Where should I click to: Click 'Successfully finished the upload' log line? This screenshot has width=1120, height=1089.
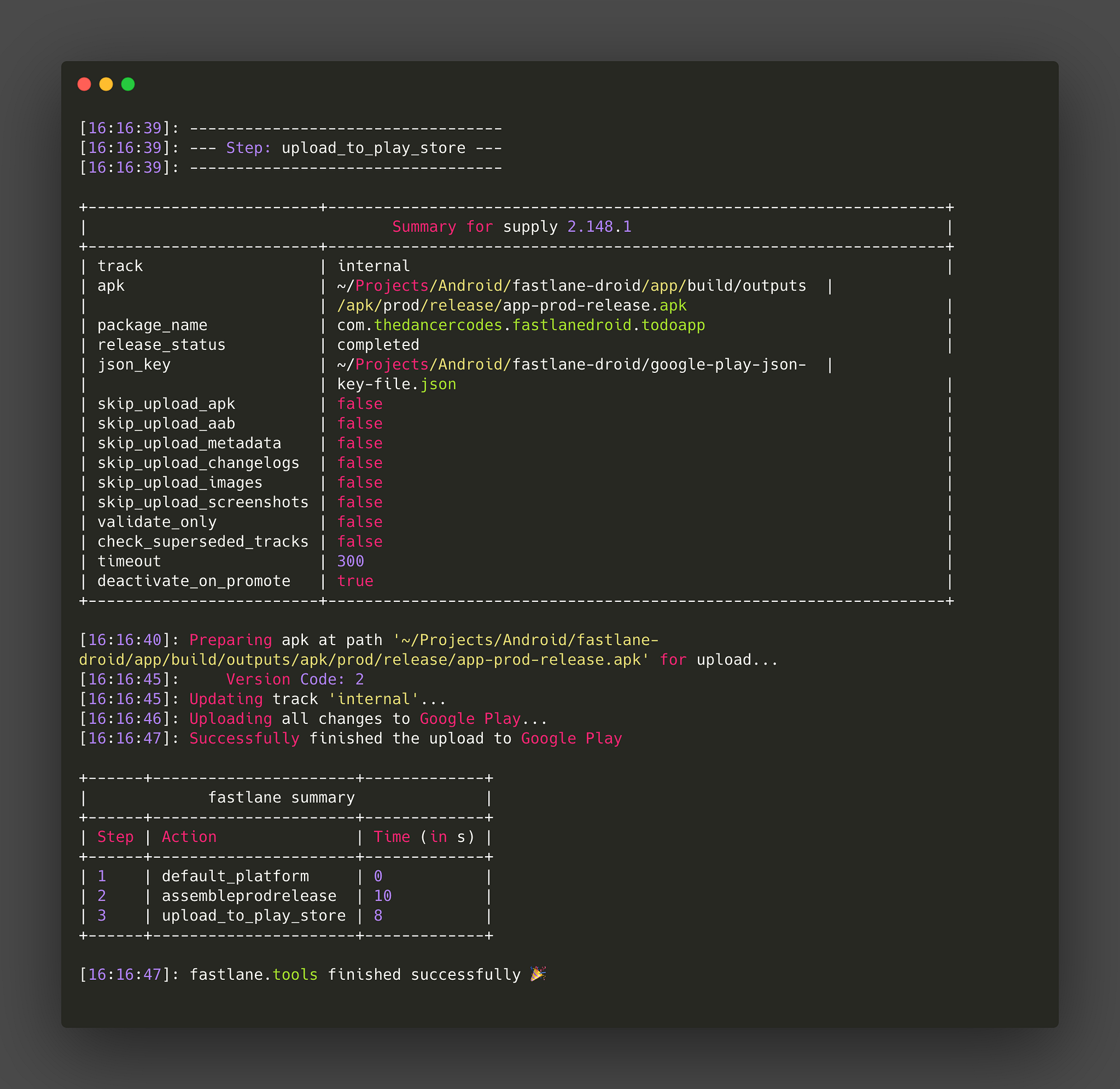405,739
